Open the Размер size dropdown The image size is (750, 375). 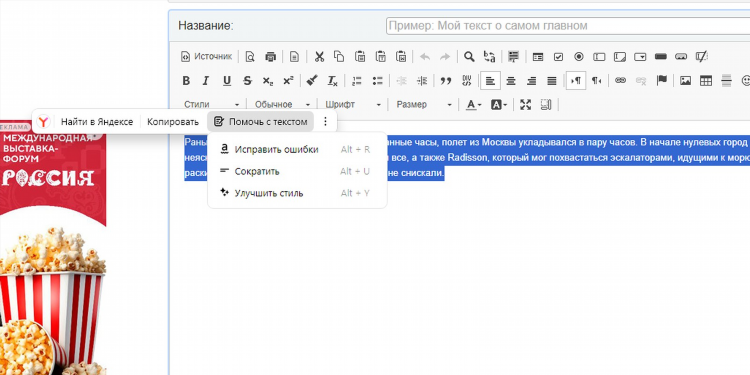424,104
